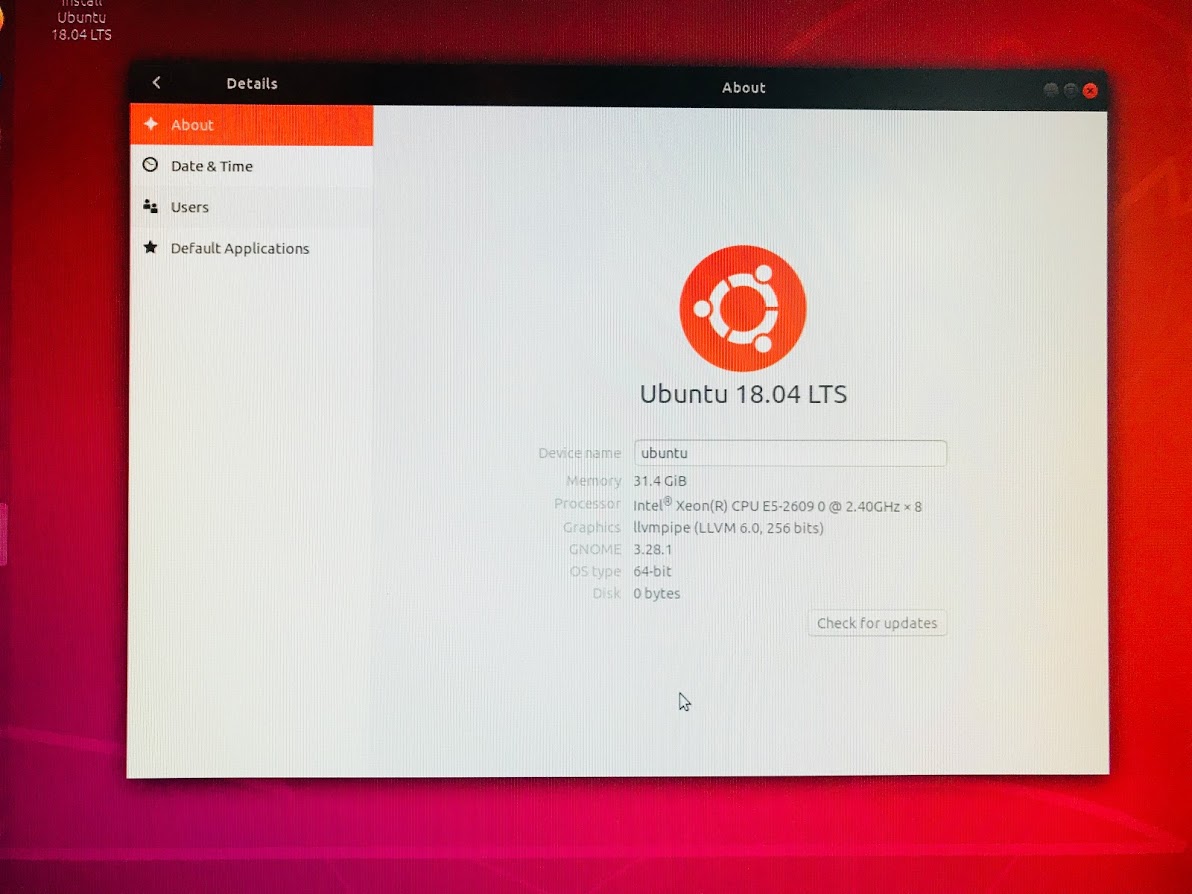Open the Users panel
The image size is (1192, 894).
252,207
